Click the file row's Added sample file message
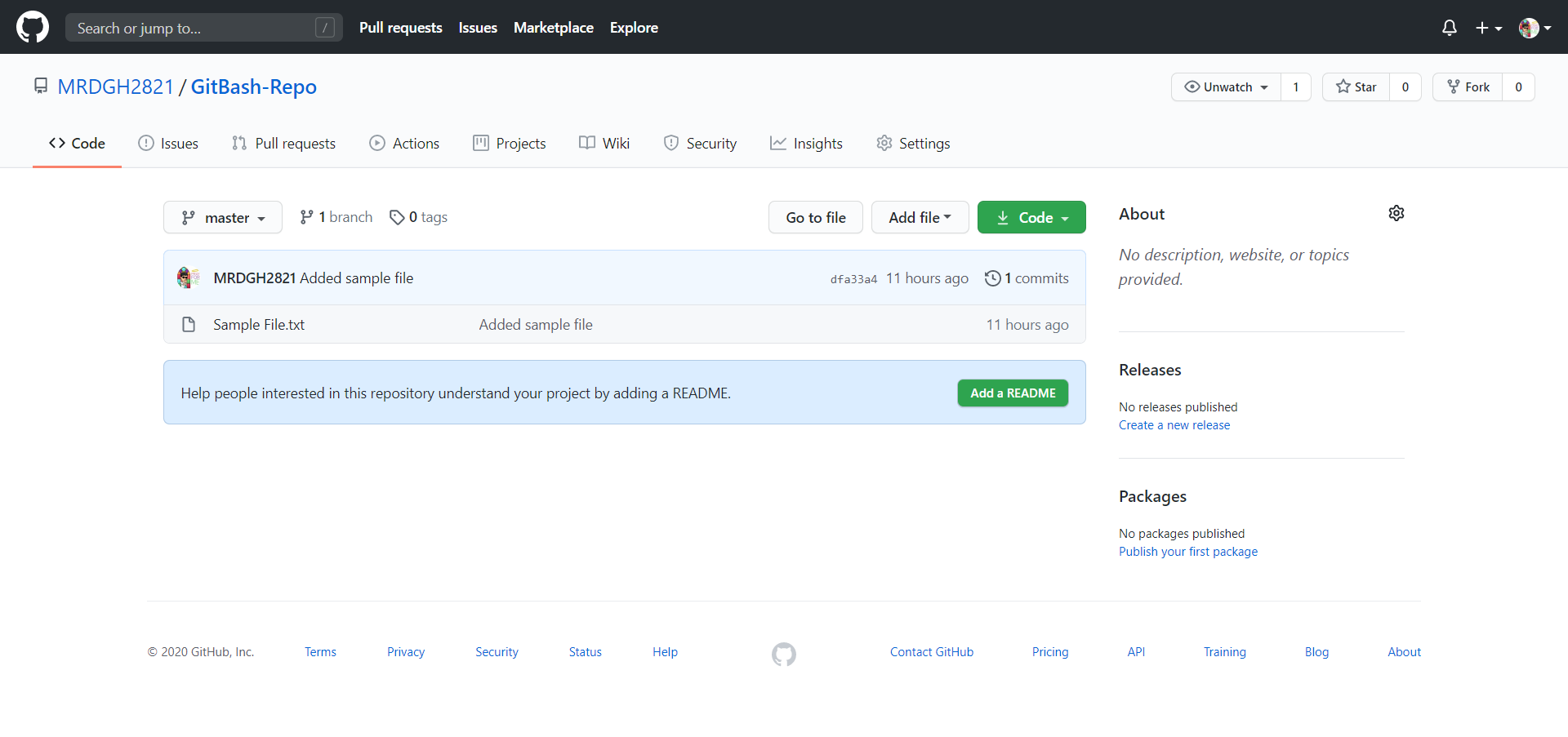1568x737 pixels. [536, 325]
